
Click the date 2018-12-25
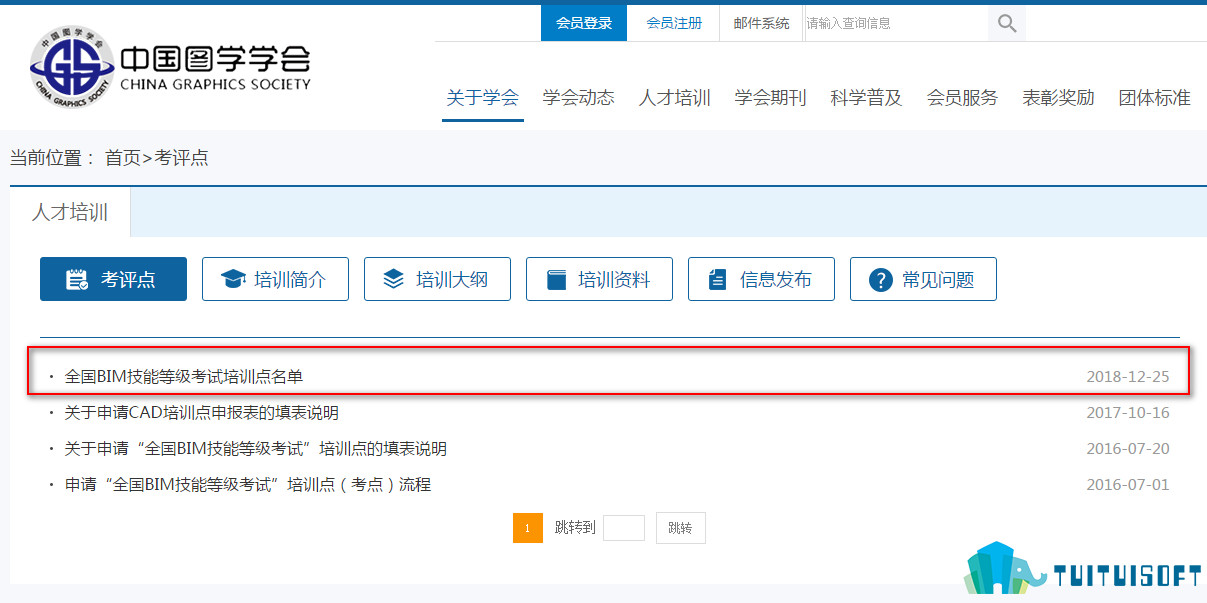[x=1128, y=377]
